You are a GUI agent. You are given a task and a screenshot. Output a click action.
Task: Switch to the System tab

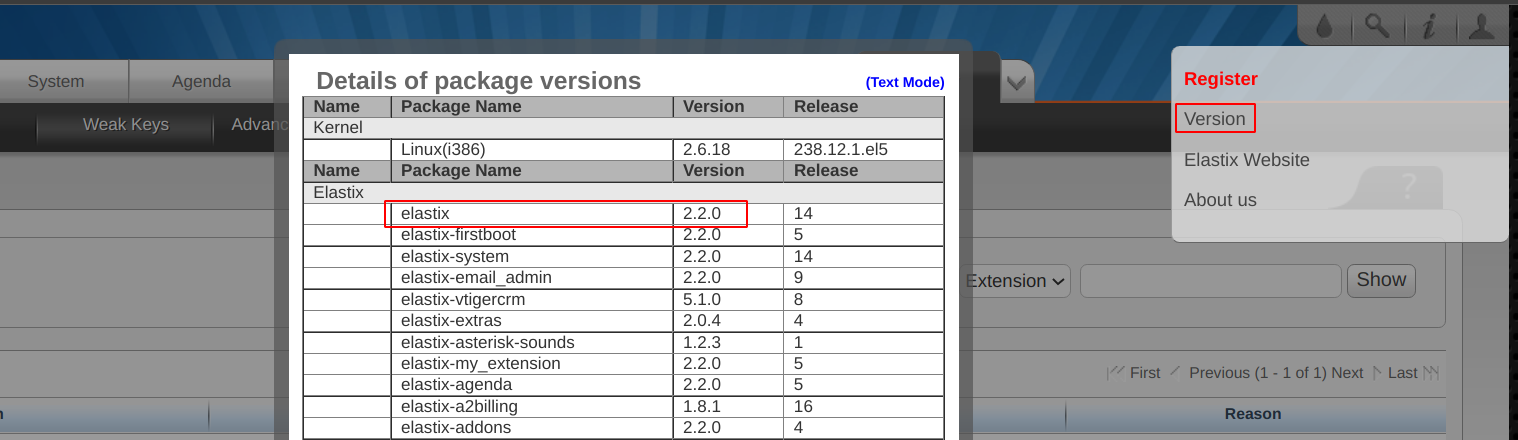click(x=56, y=82)
